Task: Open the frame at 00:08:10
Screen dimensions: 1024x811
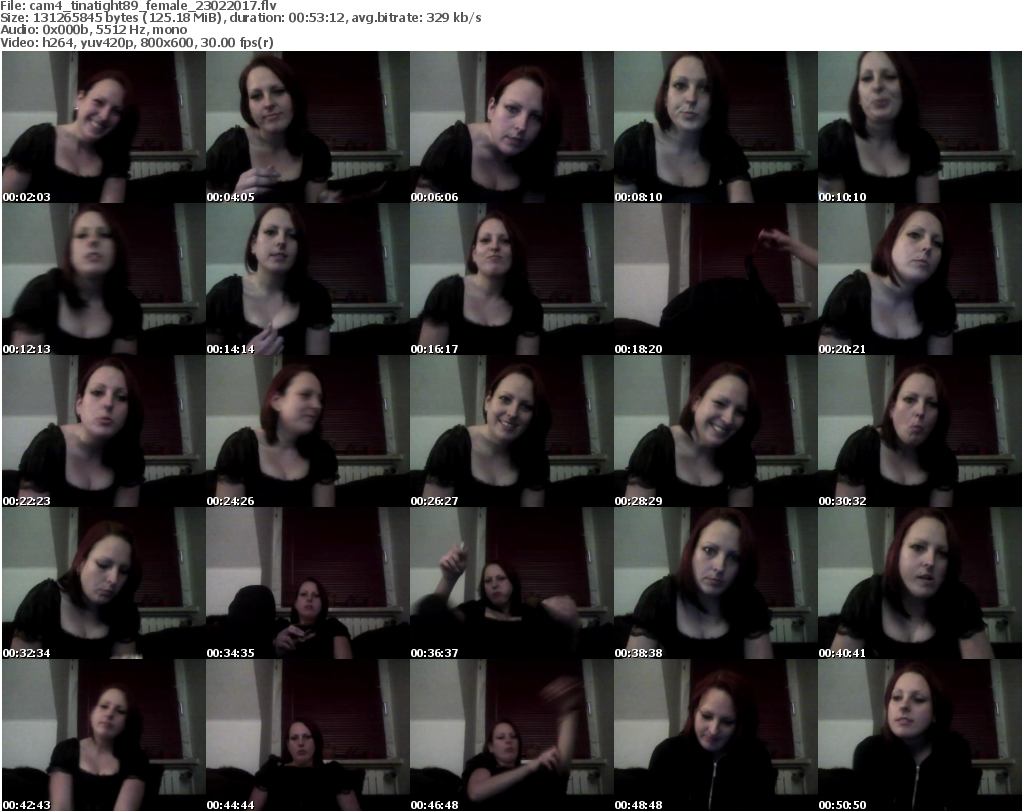Action: tap(716, 127)
